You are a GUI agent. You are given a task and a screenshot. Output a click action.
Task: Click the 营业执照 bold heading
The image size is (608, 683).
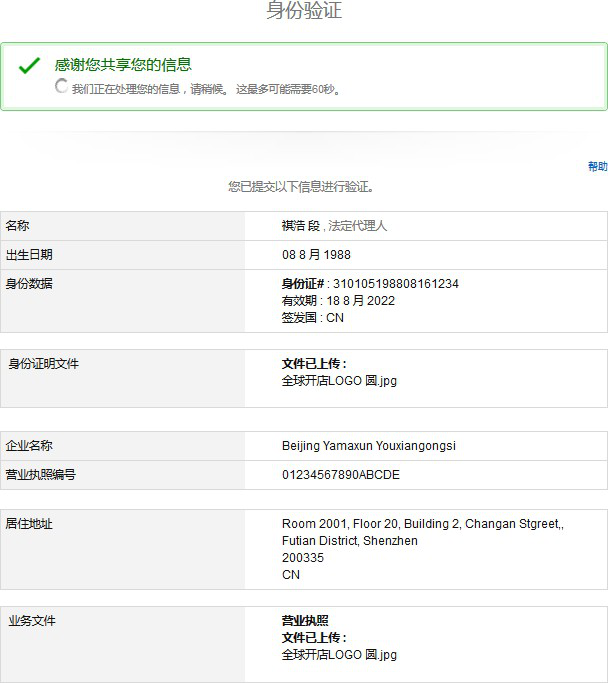point(305,621)
